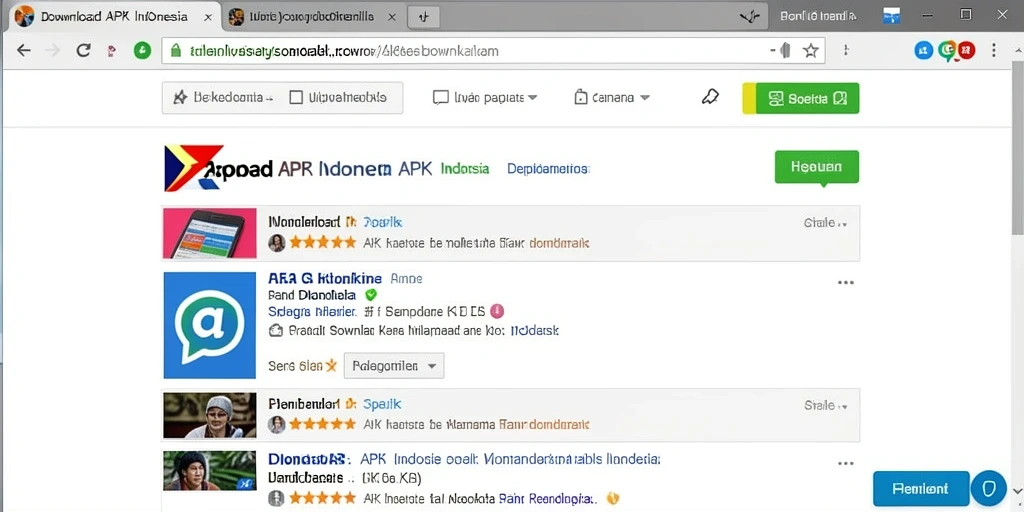The width and height of the screenshot is (1024, 512).
Task: Switch to the second browser tab
Action: click(312, 18)
